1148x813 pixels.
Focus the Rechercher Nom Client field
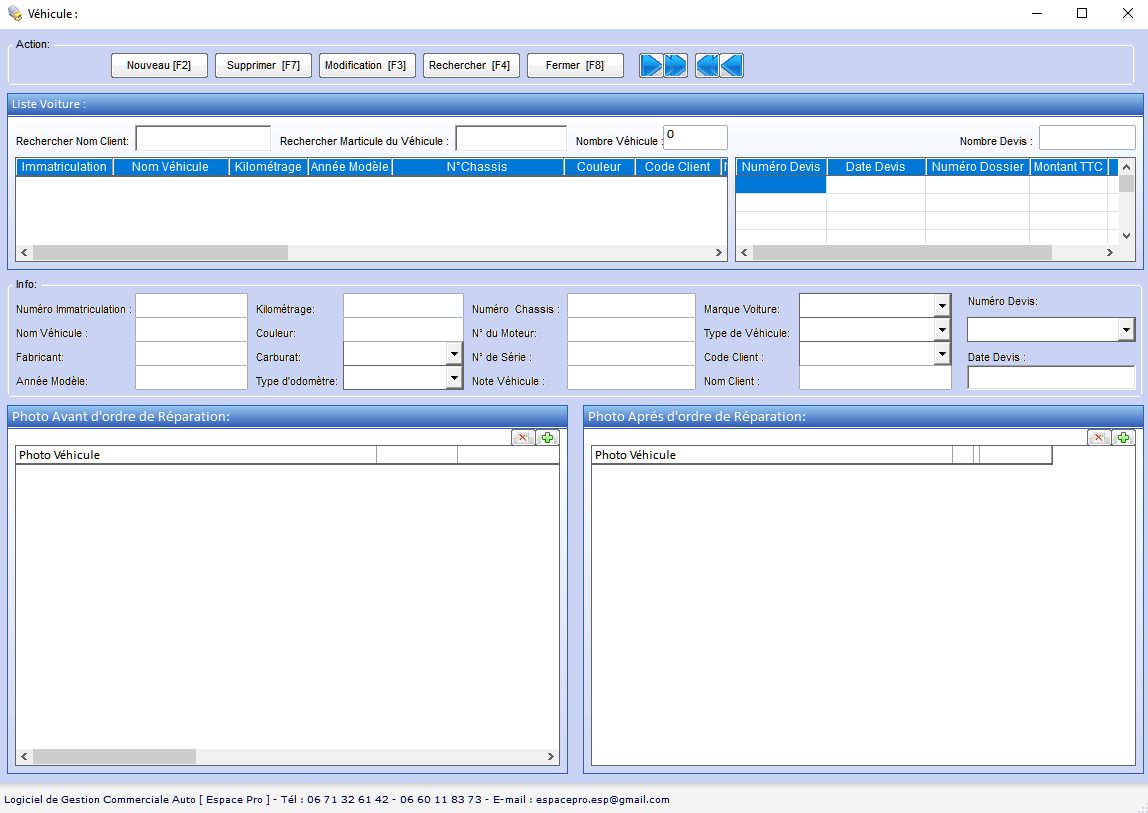pyautogui.click(x=203, y=138)
